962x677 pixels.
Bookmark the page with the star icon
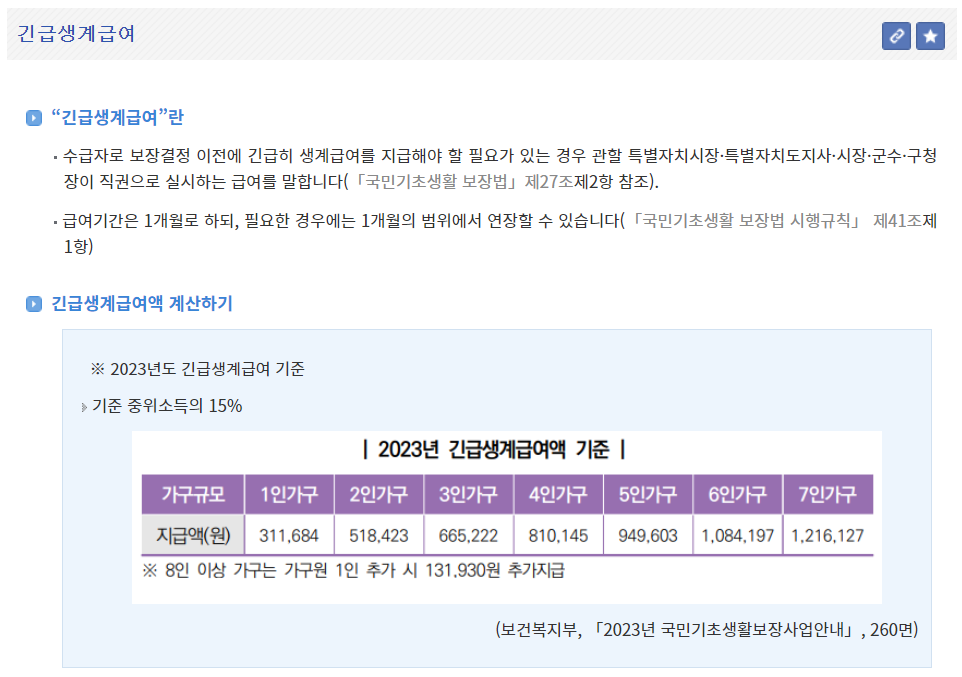pyautogui.click(x=931, y=36)
